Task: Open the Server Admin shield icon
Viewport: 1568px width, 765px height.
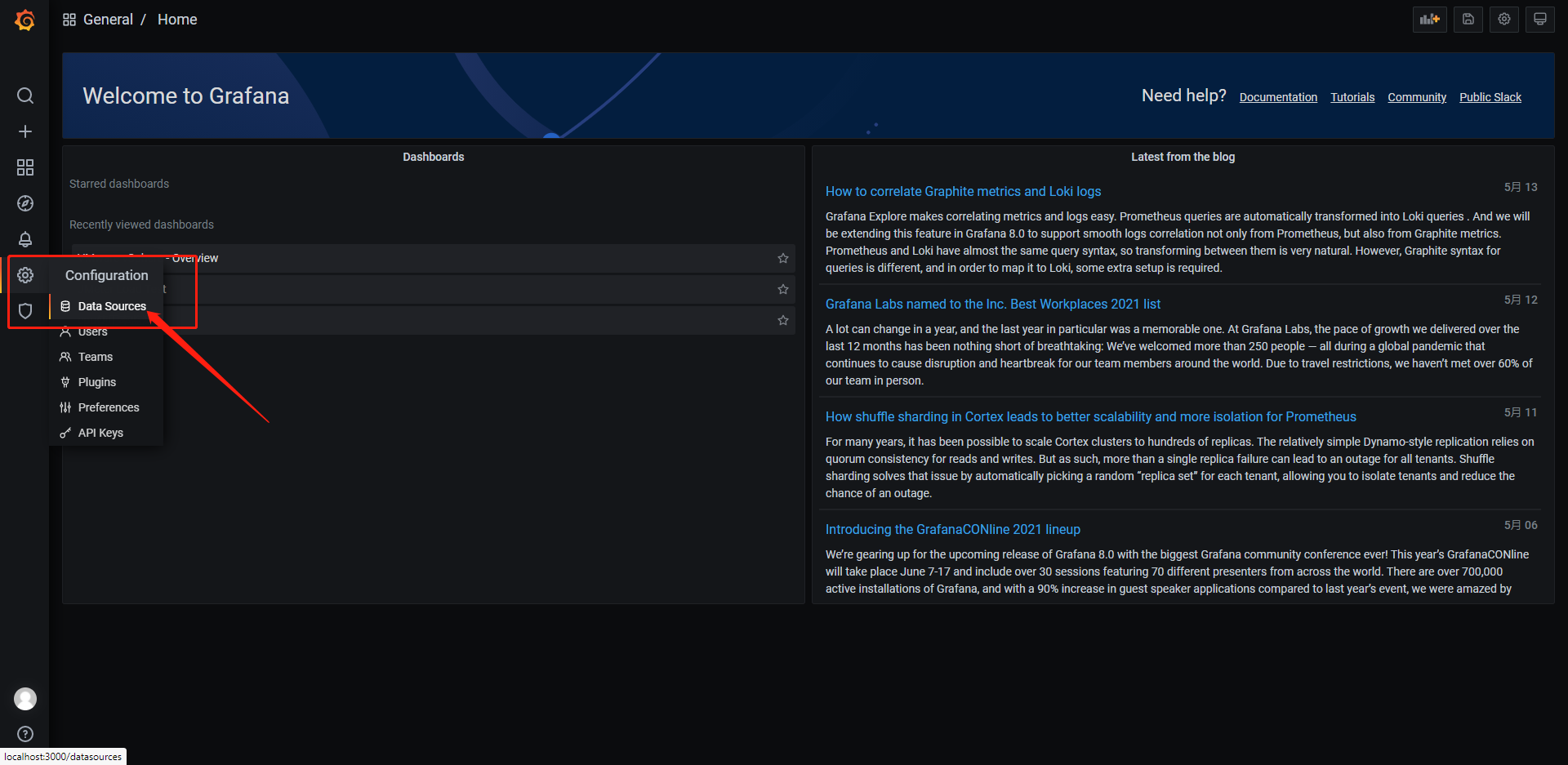Action: coord(25,311)
